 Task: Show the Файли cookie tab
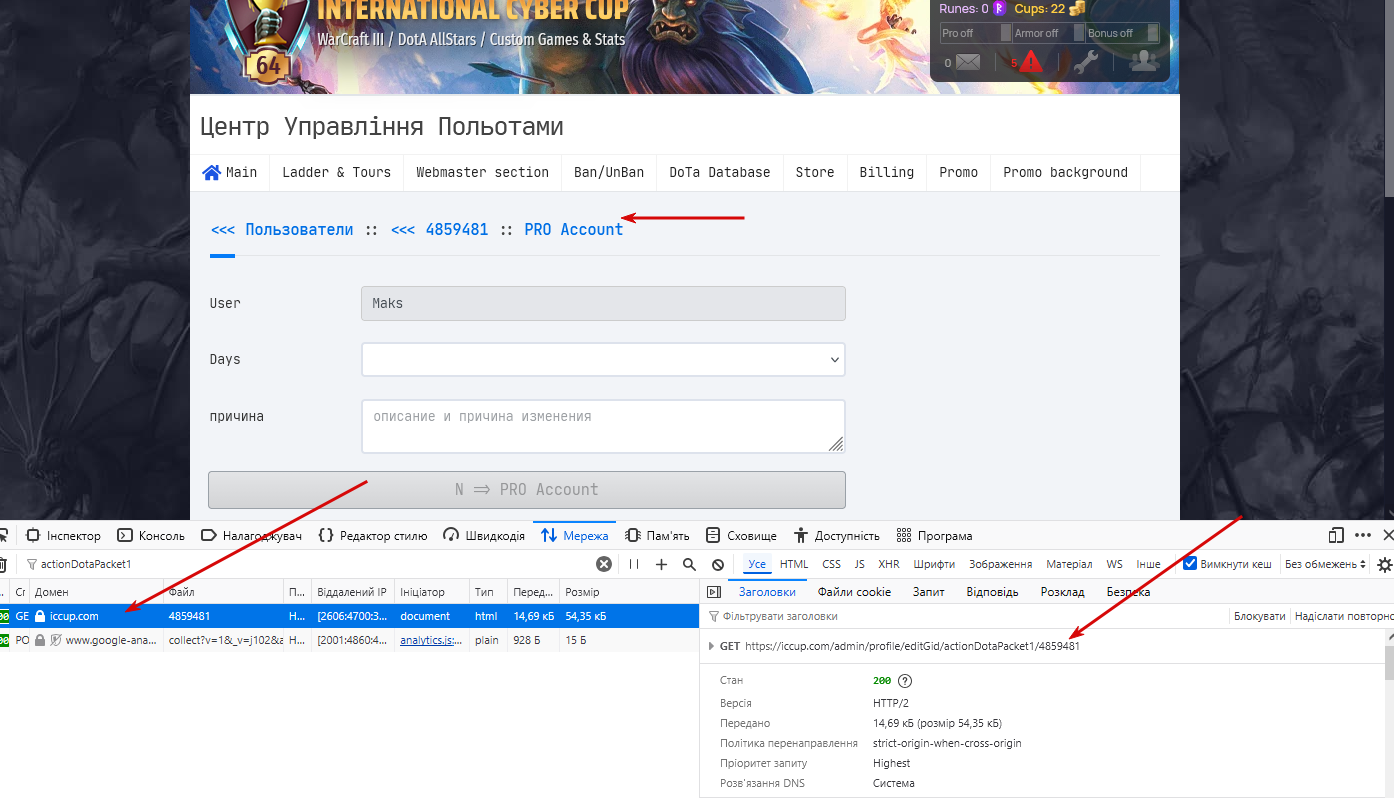pos(854,592)
